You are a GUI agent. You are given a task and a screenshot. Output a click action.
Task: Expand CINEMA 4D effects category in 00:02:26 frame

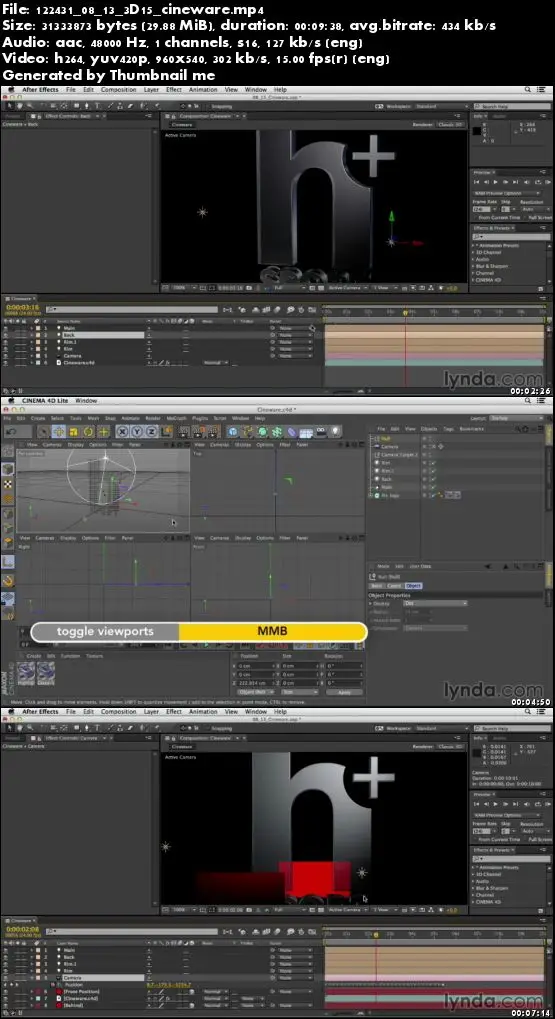[x=474, y=280]
